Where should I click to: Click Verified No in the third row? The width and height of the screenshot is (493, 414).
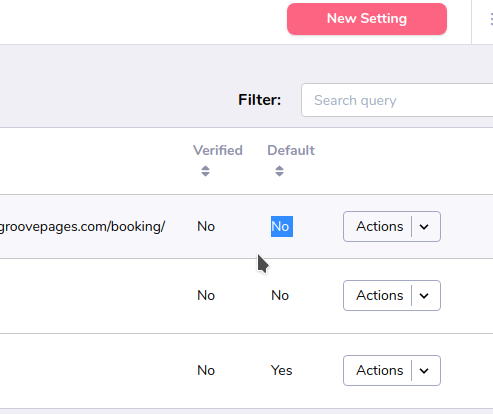click(x=206, y=370)
